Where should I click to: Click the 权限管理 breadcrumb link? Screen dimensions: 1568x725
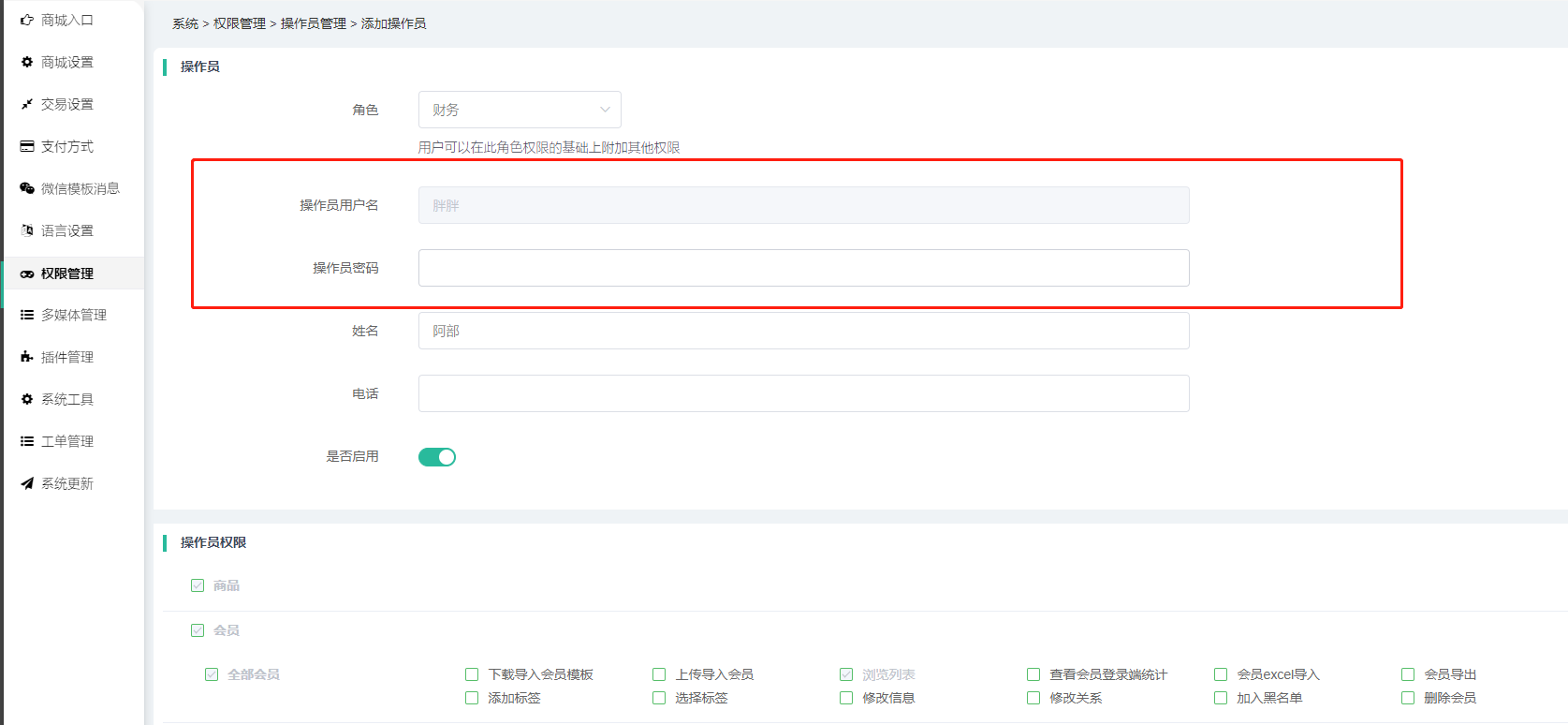(x=240, y=23)
